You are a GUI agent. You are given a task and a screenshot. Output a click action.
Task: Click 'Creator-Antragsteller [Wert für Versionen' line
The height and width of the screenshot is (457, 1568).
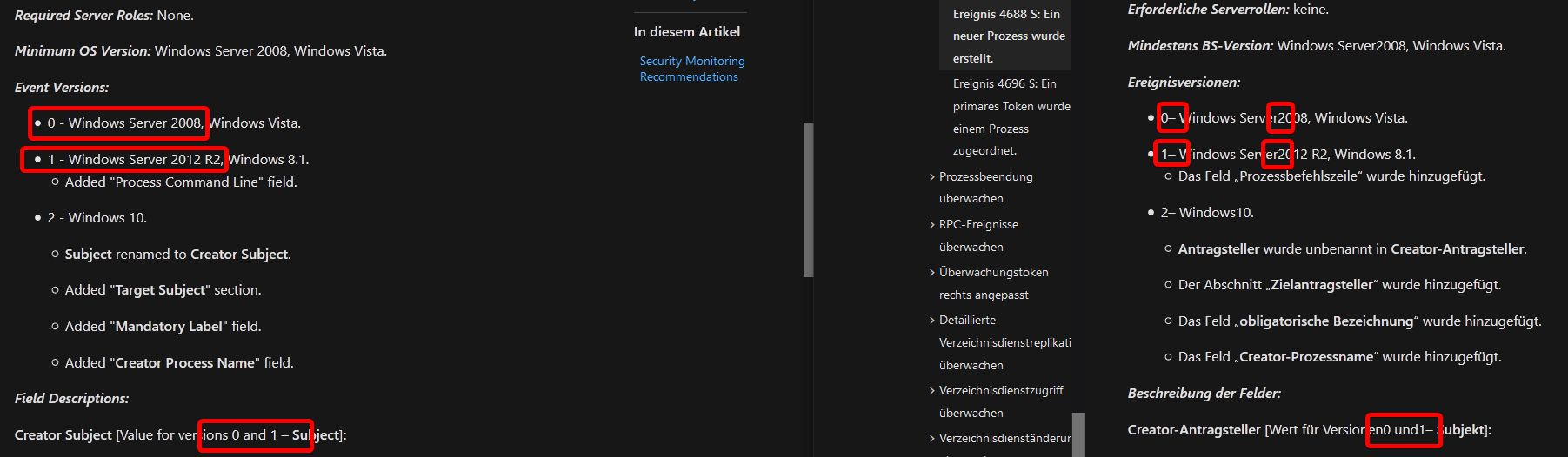(x=1310, y=430)
